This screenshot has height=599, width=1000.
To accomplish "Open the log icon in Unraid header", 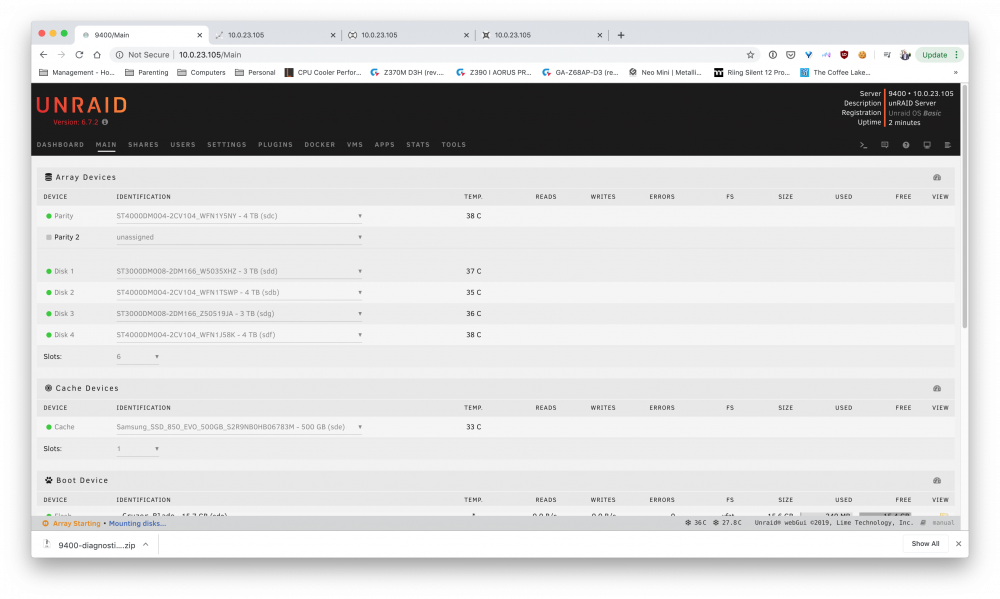I will point(948,145).
